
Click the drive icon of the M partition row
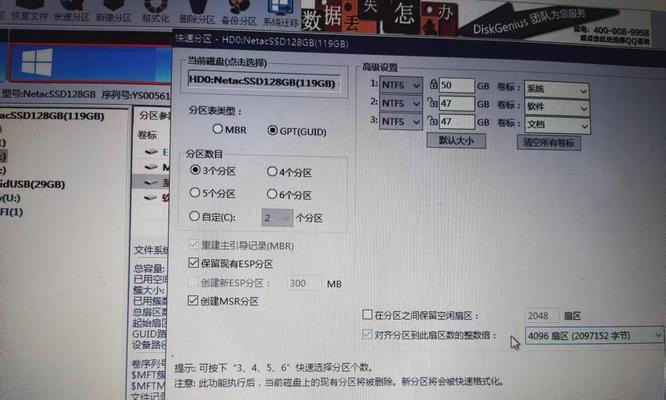coord(151,167)
